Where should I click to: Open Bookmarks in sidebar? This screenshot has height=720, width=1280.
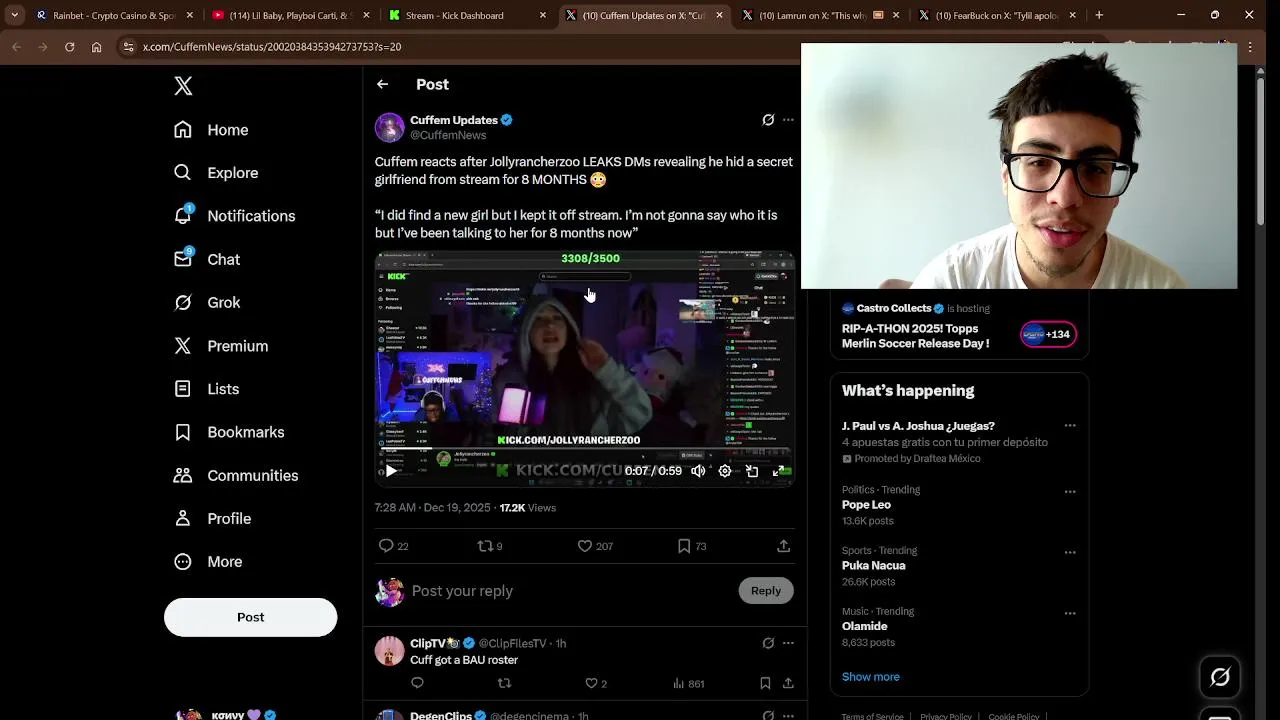(x=229, y=432)
